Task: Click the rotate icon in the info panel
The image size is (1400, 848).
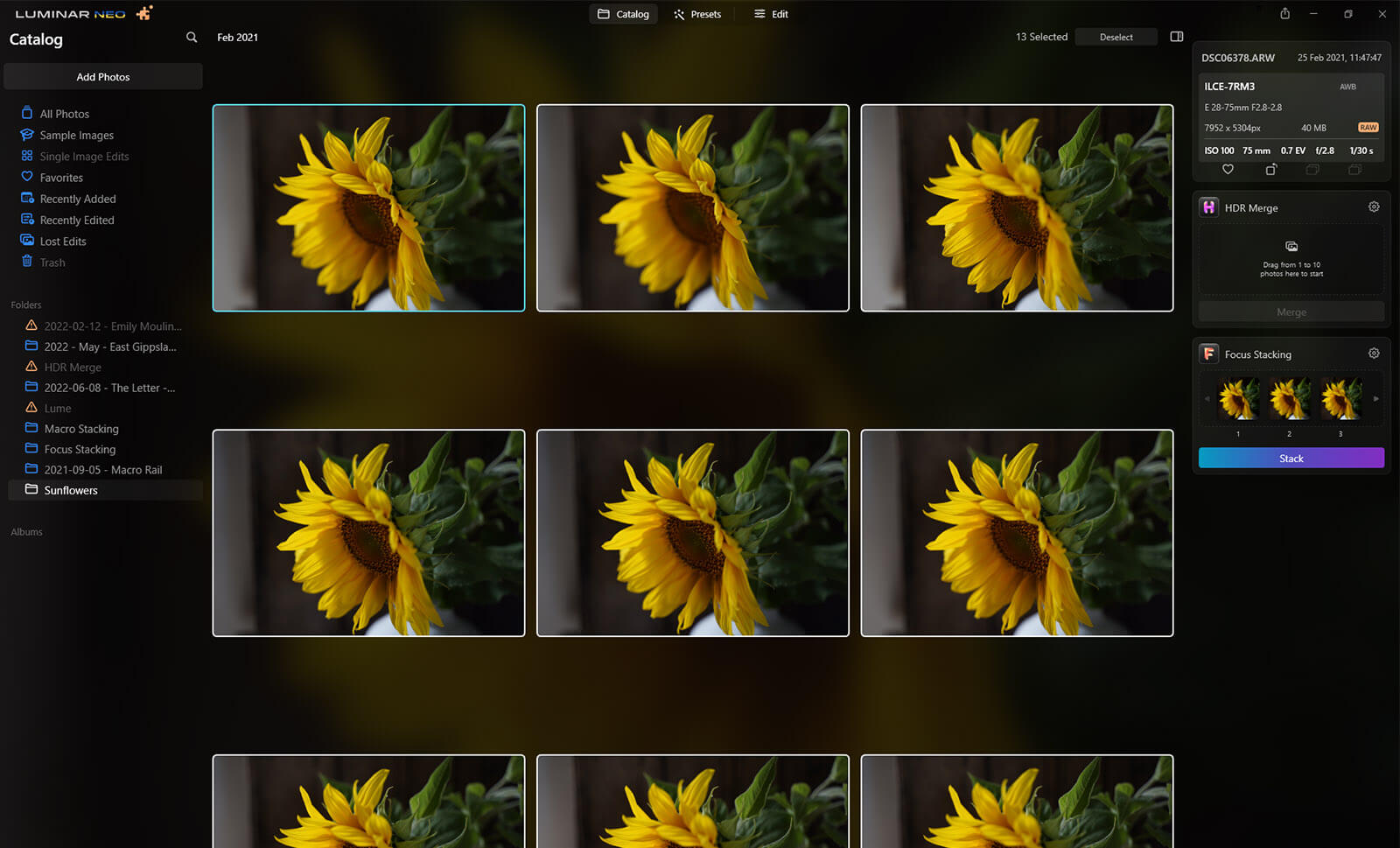Action: coord(1270,170)
